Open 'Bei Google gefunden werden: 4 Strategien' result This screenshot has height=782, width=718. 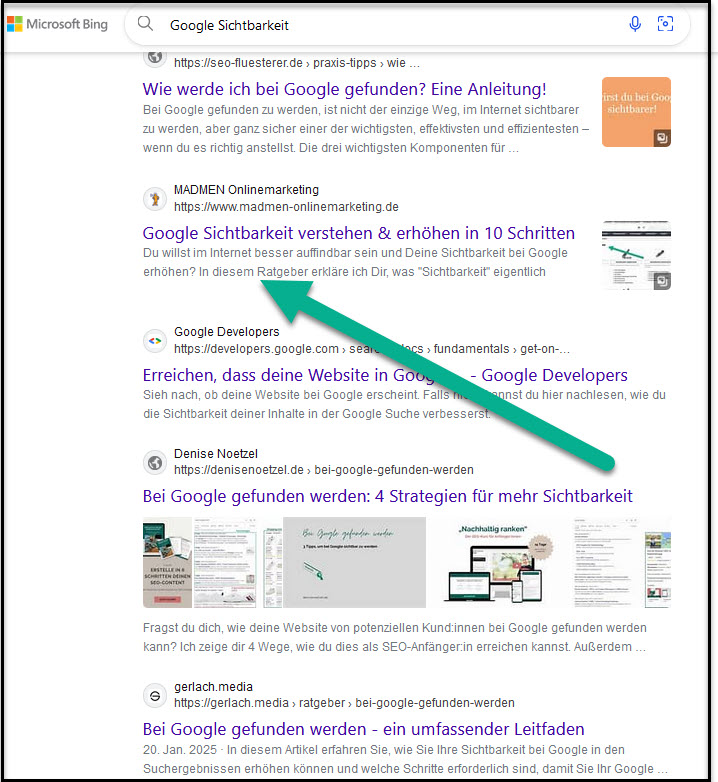tap(387, 496)
